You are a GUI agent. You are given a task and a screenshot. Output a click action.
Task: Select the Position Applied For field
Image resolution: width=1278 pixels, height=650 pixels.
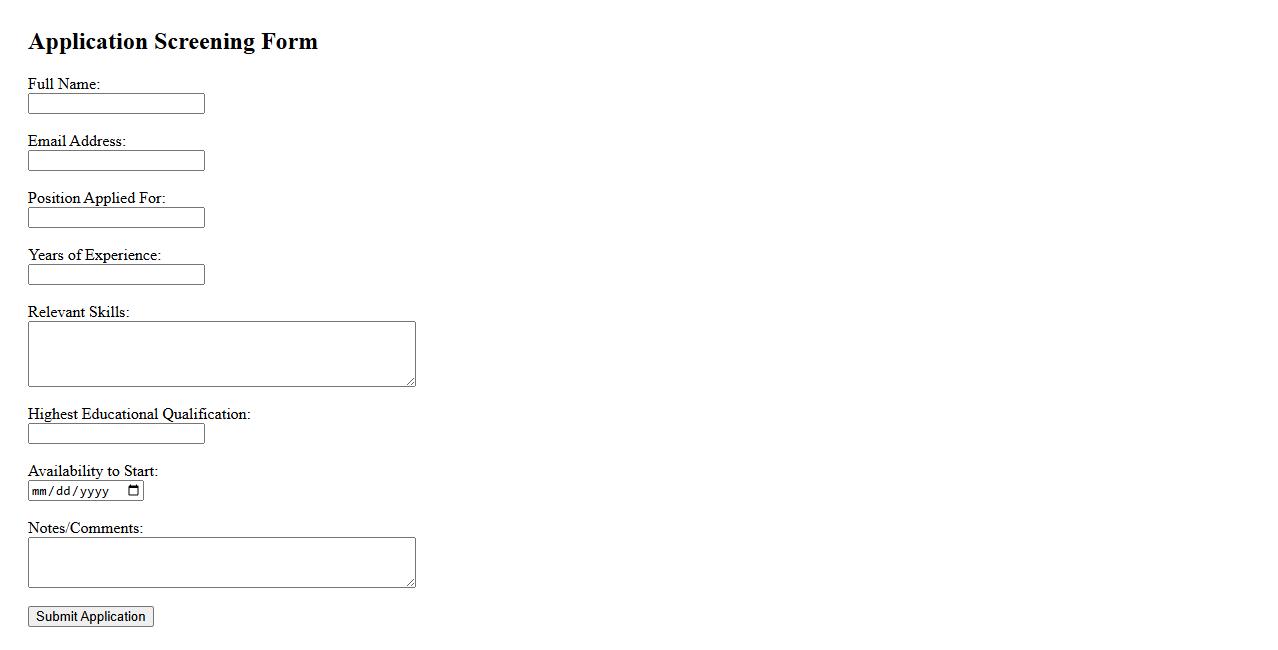point(116,218)
